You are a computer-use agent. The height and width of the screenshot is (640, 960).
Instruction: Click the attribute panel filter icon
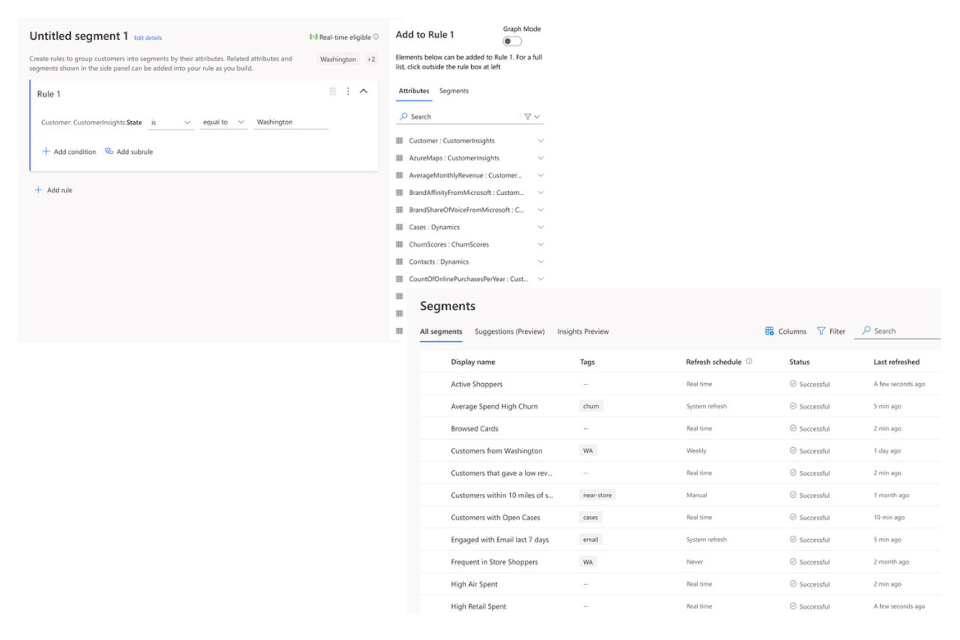pos(529,117)
